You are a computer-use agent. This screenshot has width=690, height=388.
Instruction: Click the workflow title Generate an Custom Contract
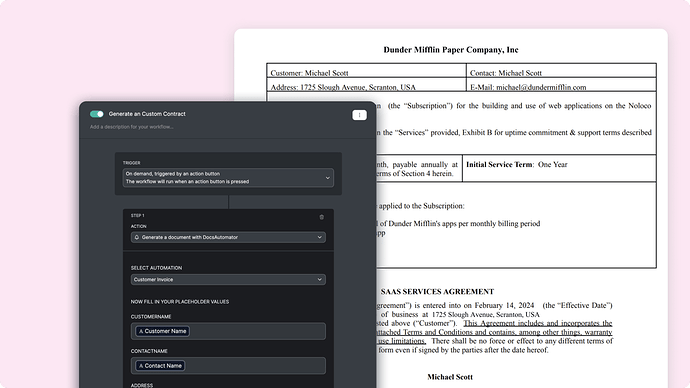pyautogui.click(x=147, y=114)
